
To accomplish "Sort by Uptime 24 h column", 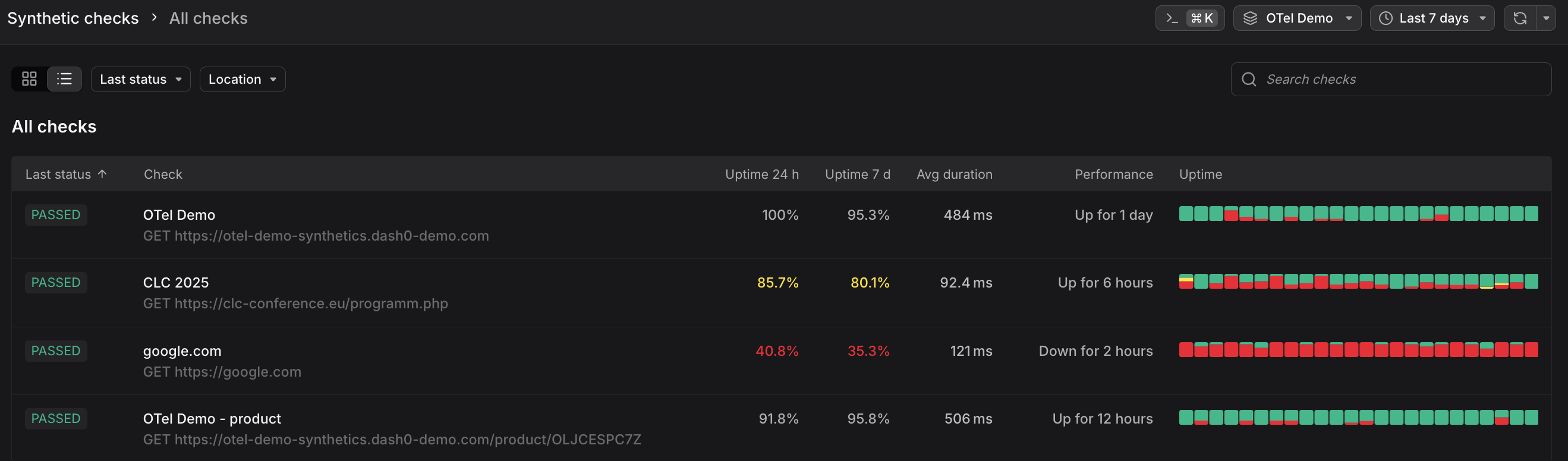I will tap(761, 175).
